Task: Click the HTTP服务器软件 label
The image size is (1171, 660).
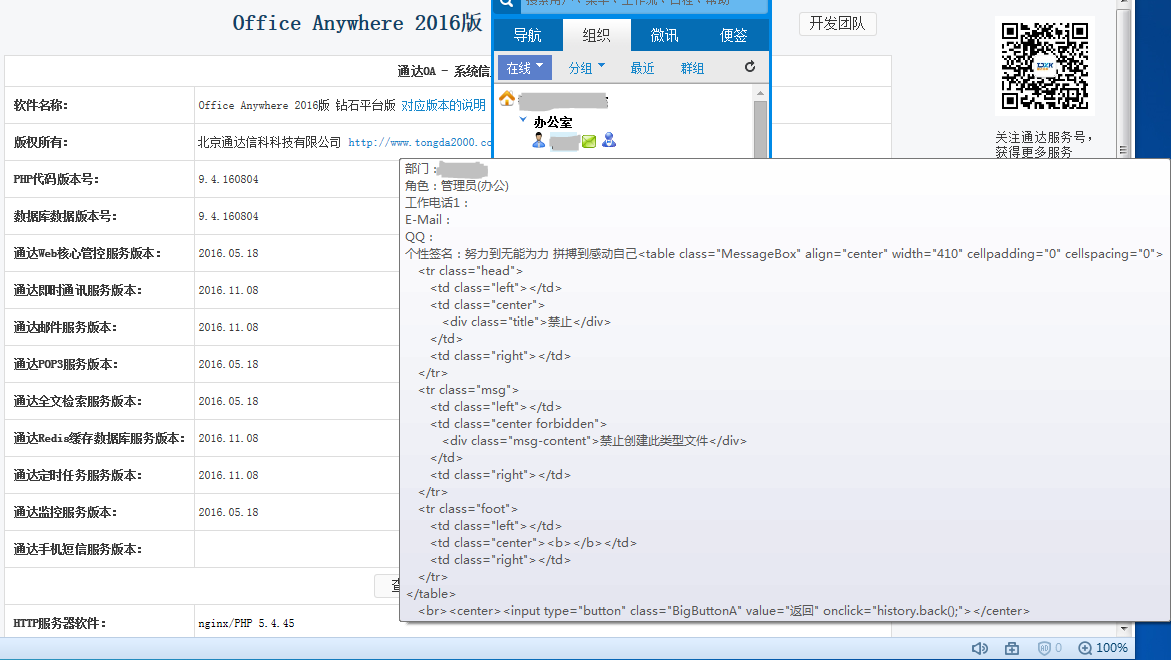Action: 59,623
